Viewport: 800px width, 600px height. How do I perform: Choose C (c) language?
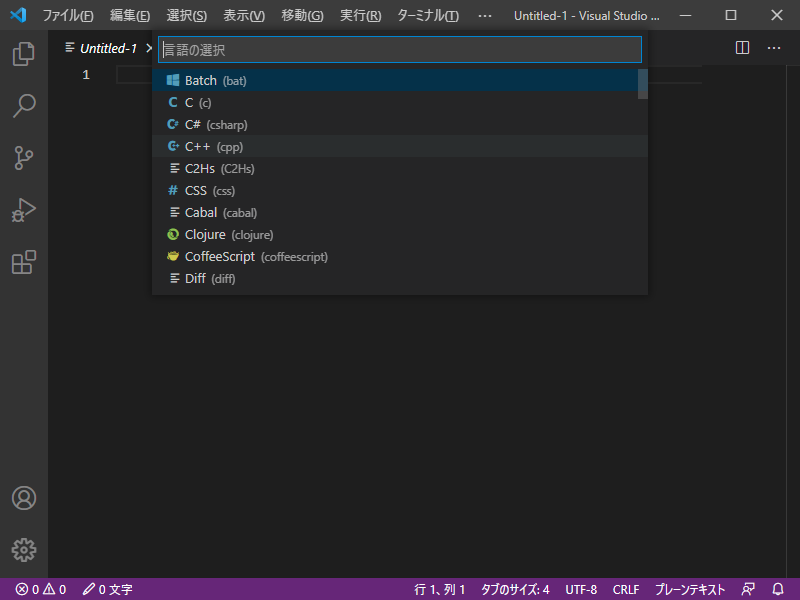(400, 103)
